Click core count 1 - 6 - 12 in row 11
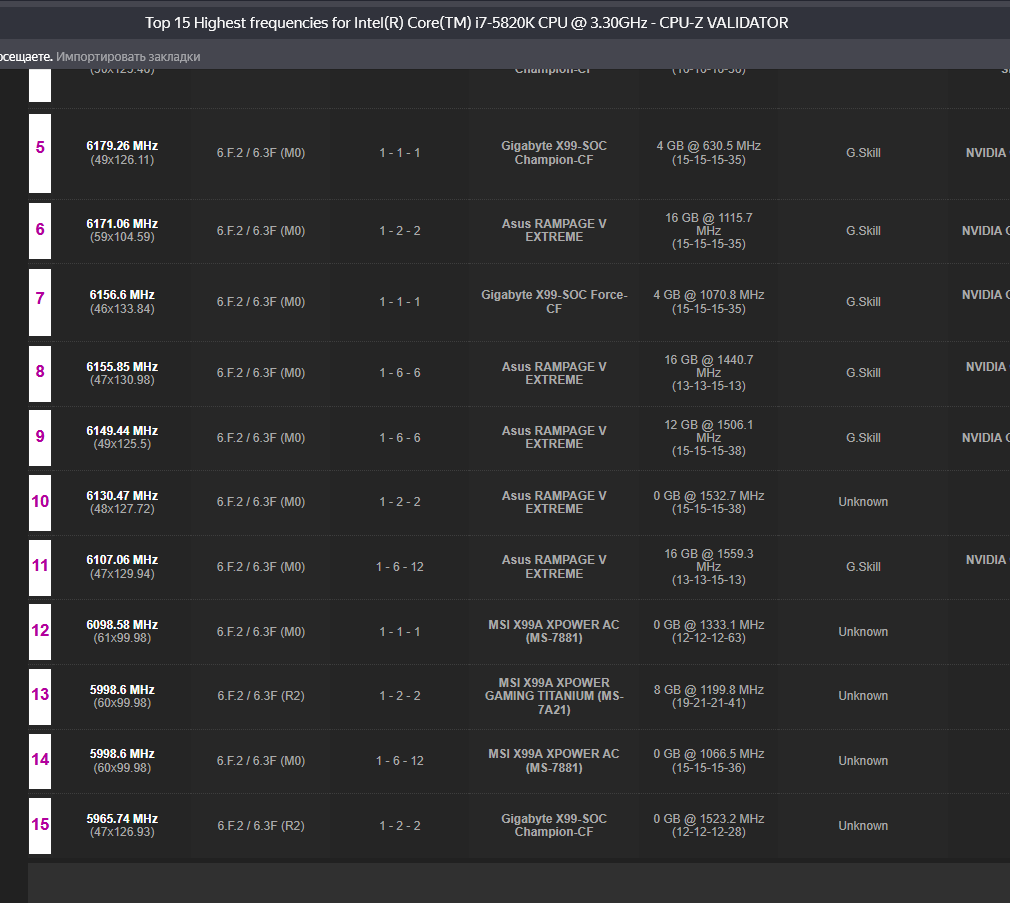The width and height of the screenshot is (1010, 903). [400, 567]
